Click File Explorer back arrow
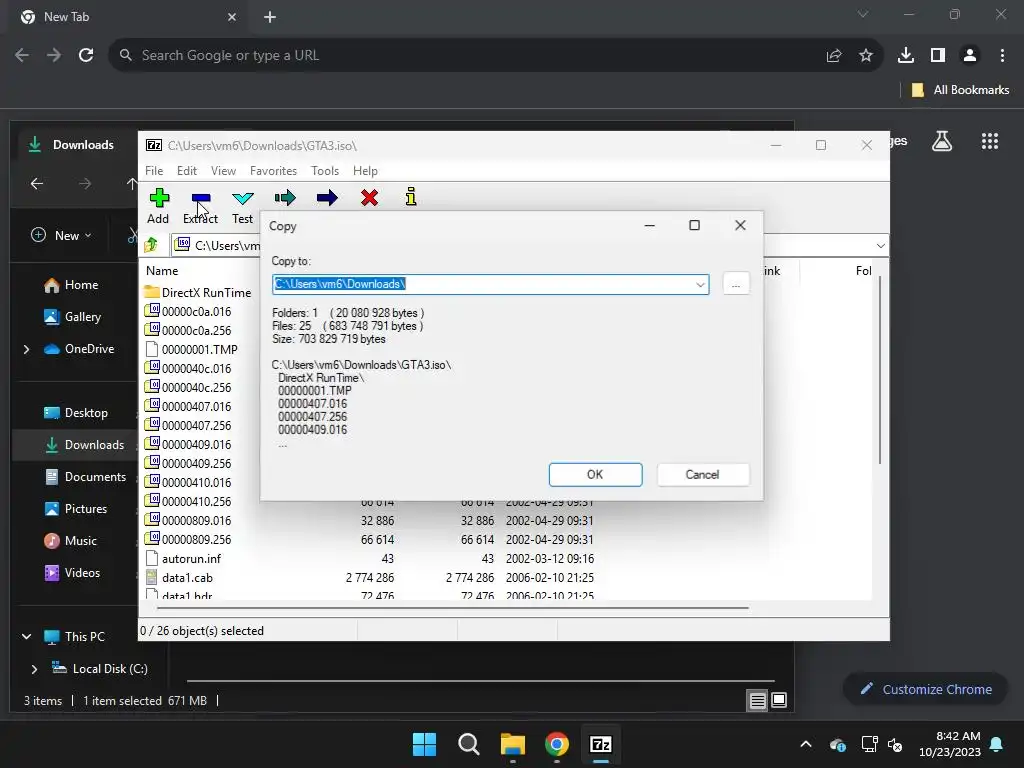Image resolution: width=1024 pixels, height=768 pixels. 37,184
